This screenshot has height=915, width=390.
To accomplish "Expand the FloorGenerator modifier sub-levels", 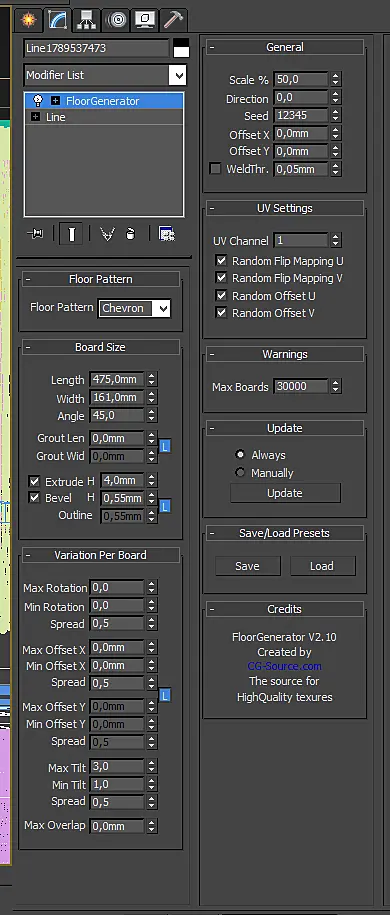I will pyautogui.click(x=55, y=101).
